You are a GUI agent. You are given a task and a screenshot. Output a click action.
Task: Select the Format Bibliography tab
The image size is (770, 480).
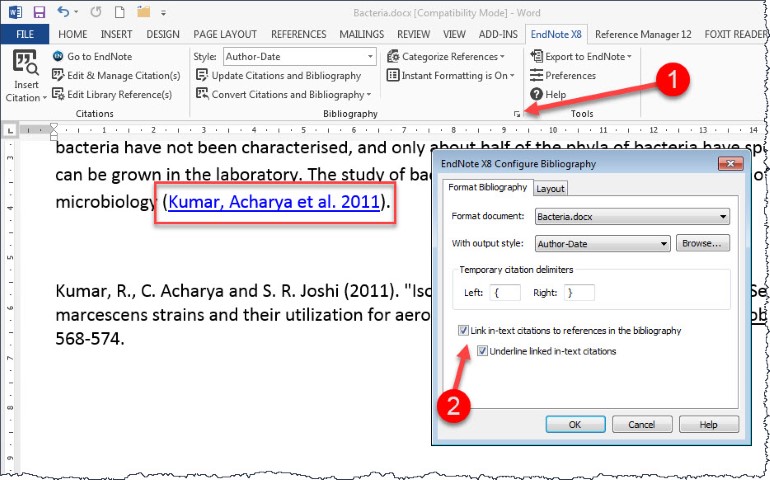[x=487, y=187]
